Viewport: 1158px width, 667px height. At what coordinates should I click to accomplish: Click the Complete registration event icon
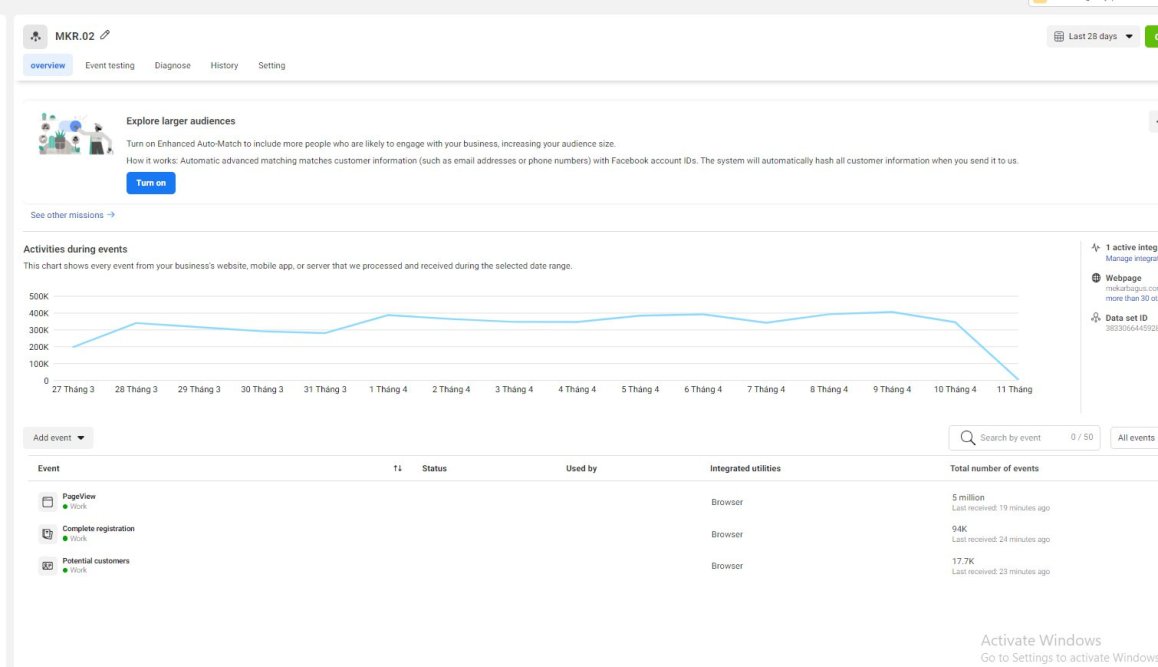47,533
